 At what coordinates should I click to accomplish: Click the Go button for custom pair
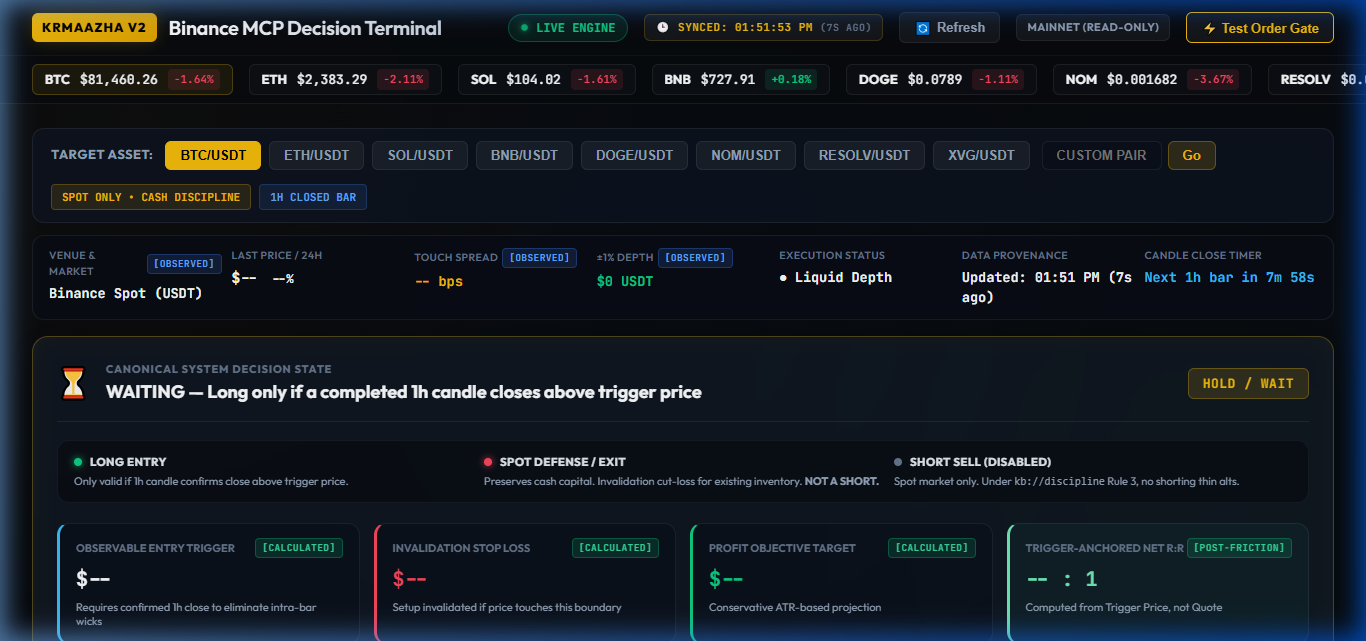pyautogui.click(x=1192, y=155)
